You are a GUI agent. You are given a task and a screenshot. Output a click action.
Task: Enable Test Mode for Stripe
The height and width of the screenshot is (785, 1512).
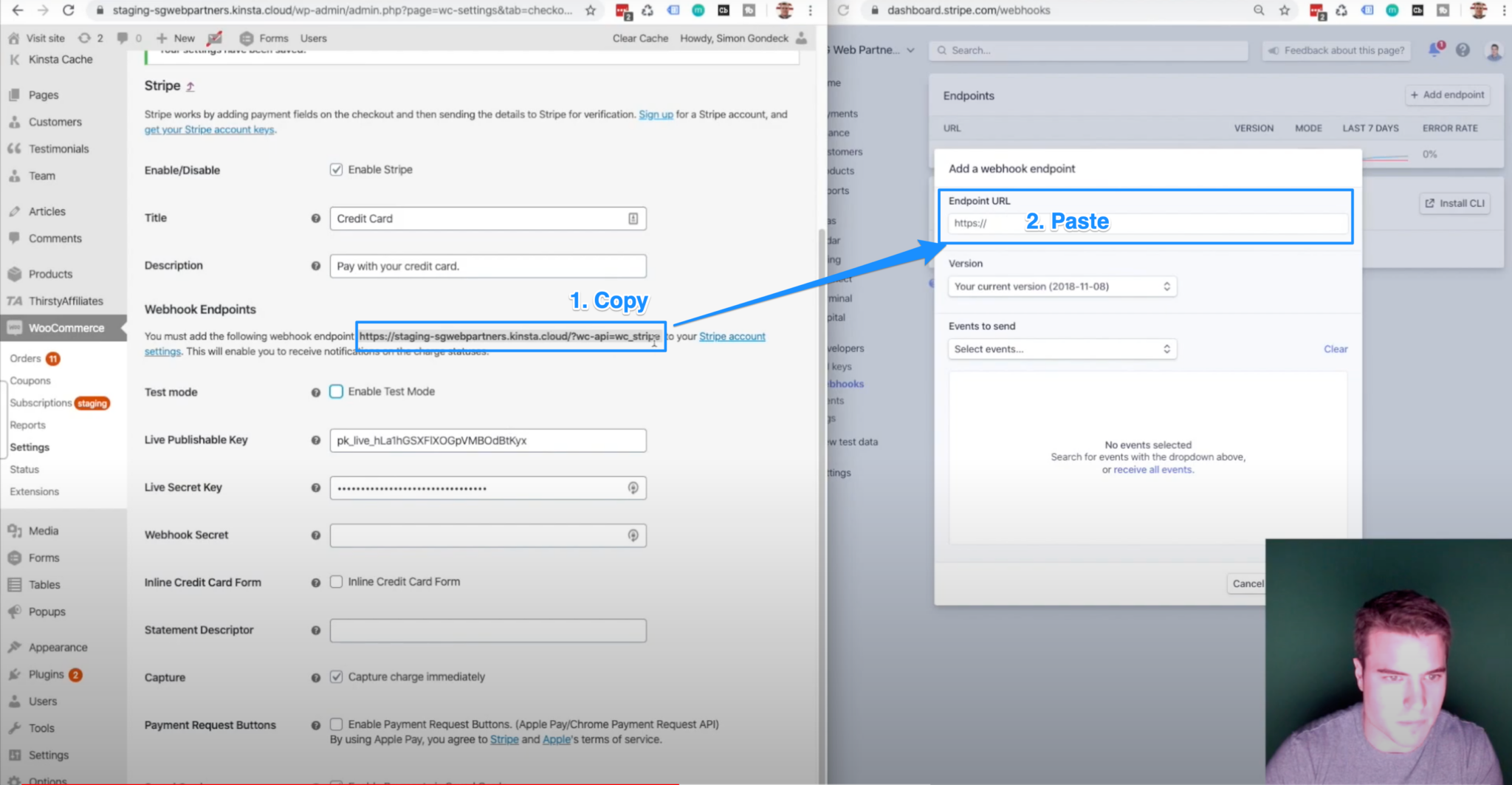coord(337,391)
